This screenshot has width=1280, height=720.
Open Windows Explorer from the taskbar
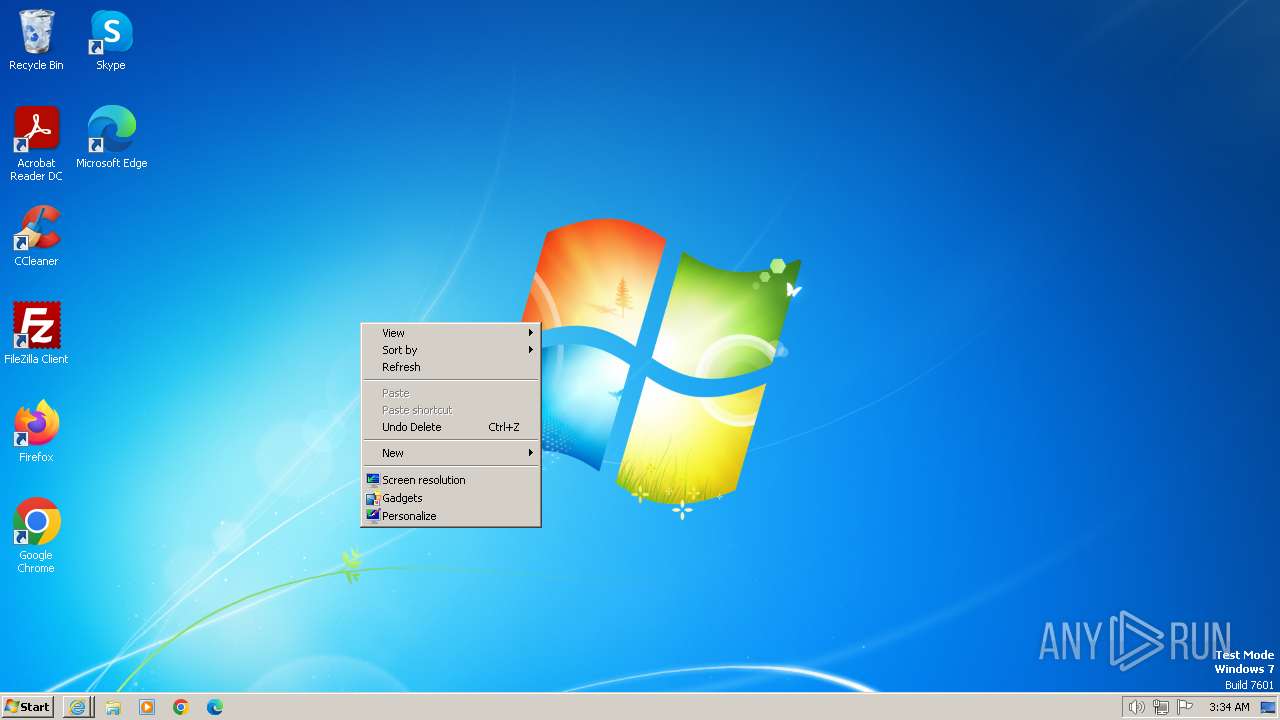pos(113,707)
